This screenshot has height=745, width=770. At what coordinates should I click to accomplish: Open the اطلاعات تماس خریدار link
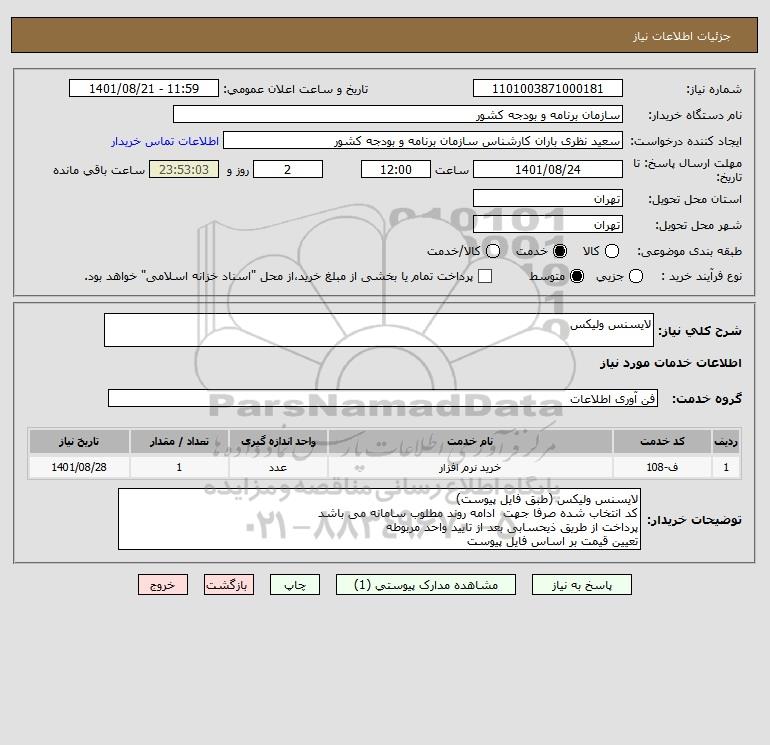[x=165, y=141]
